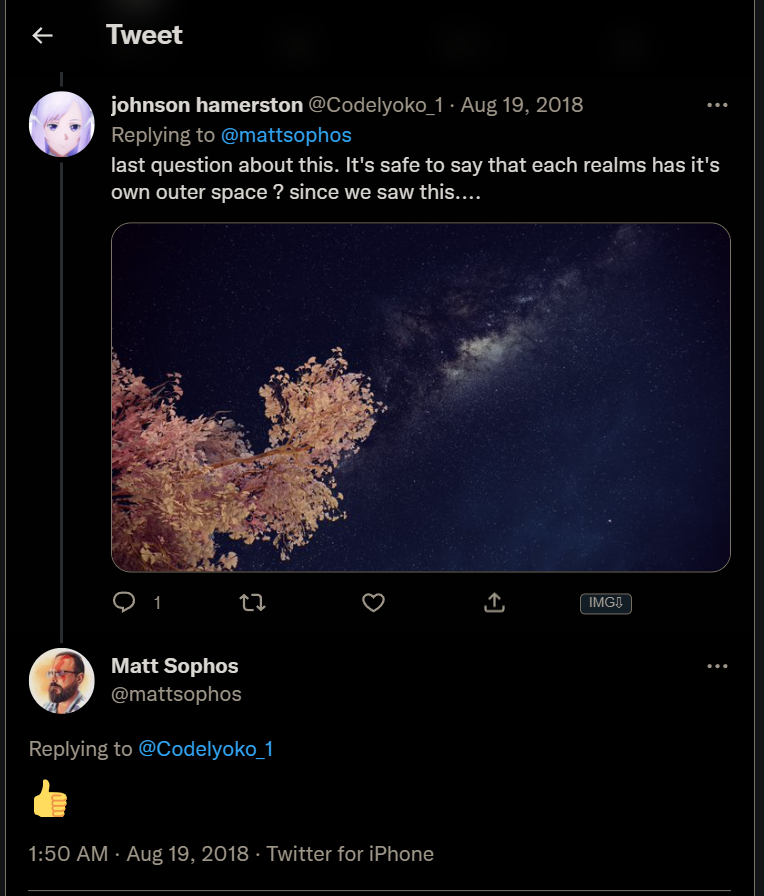Open the @Codelyoko_1 link in Matt's reply
The image size is (764, 896).
205,749
